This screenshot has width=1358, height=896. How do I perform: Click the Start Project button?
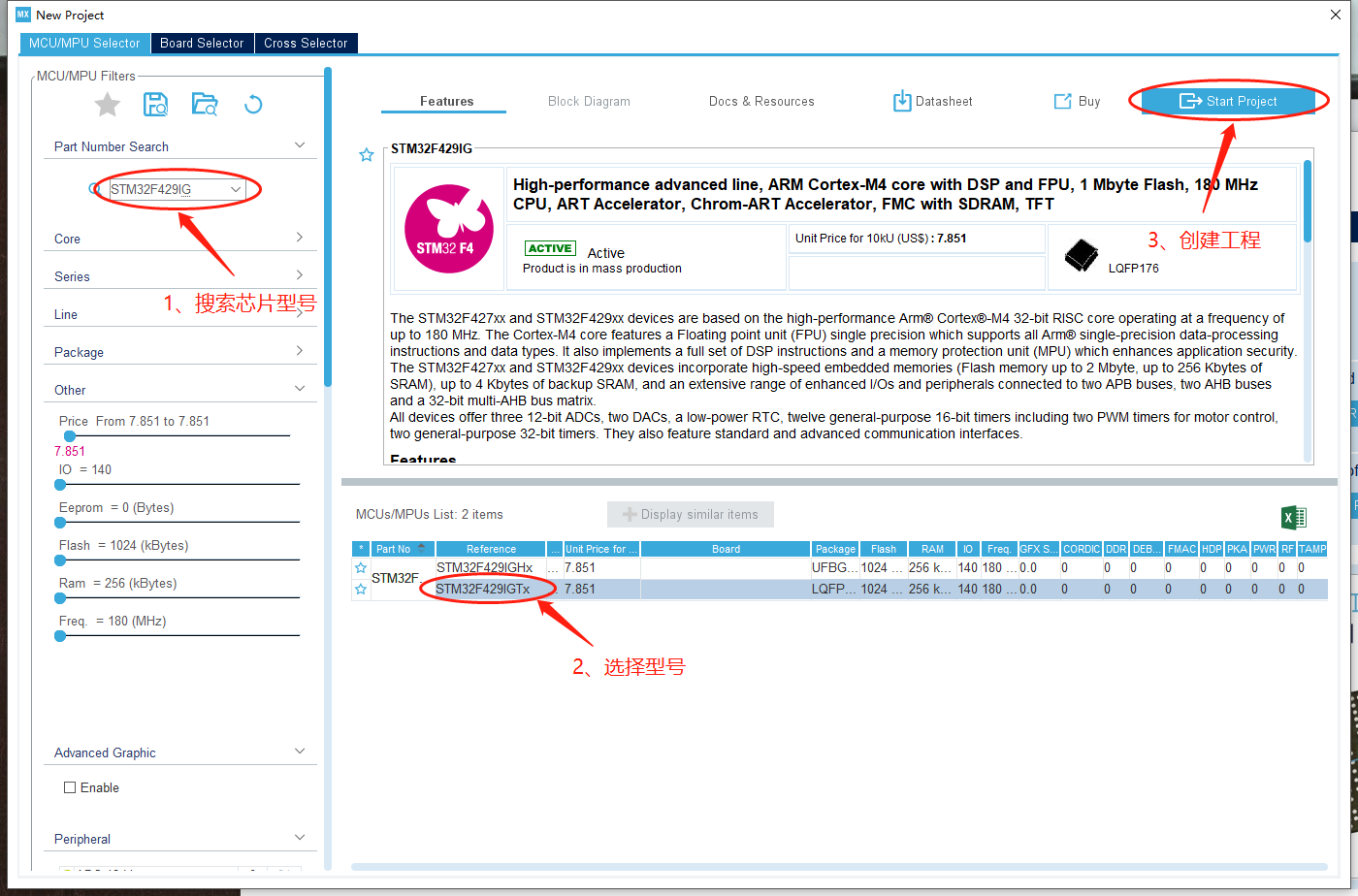(1228, 101)
